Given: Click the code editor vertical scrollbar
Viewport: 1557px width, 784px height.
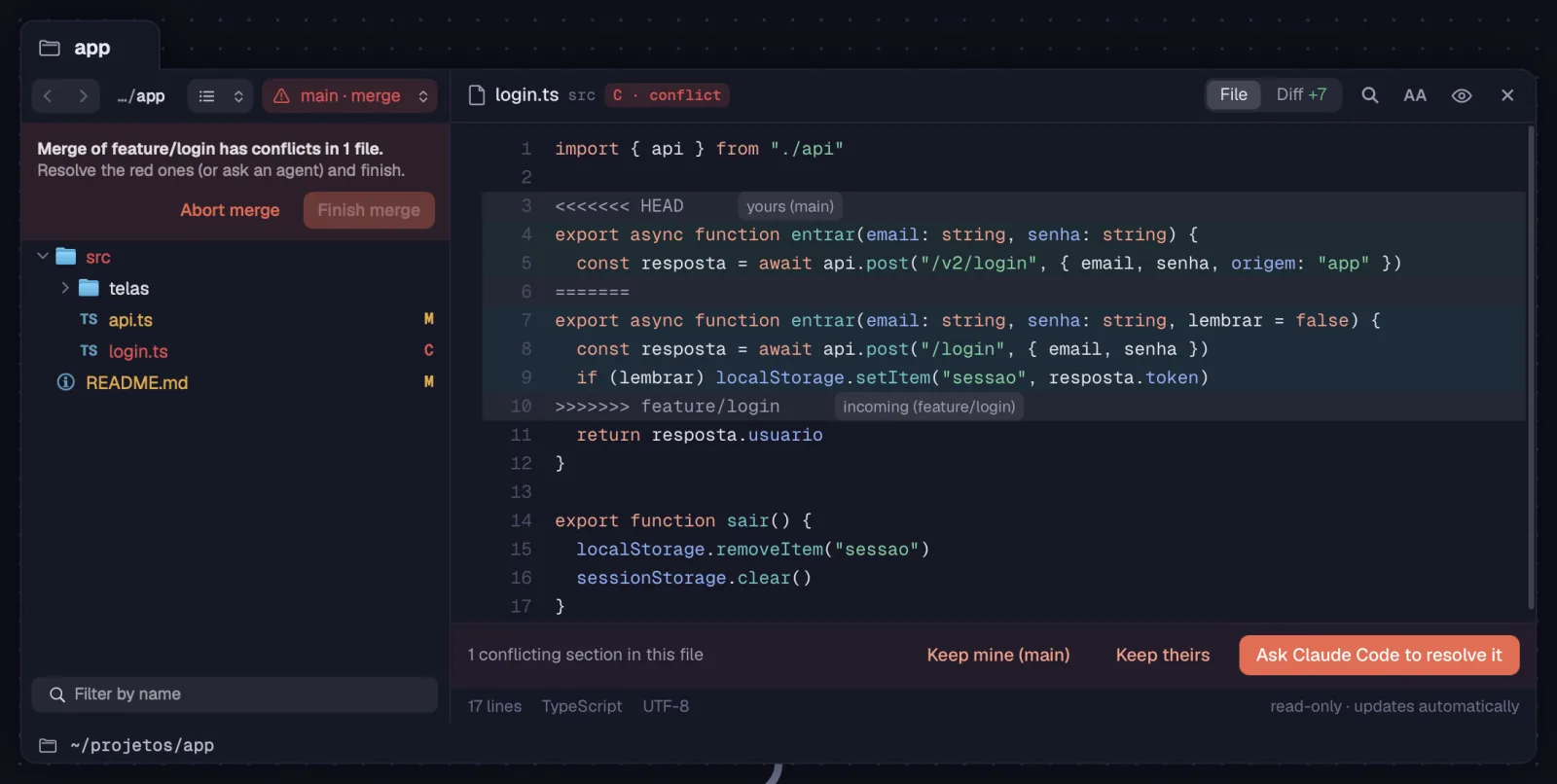Looking at the screenshot, I should [x=1531, y=368].
